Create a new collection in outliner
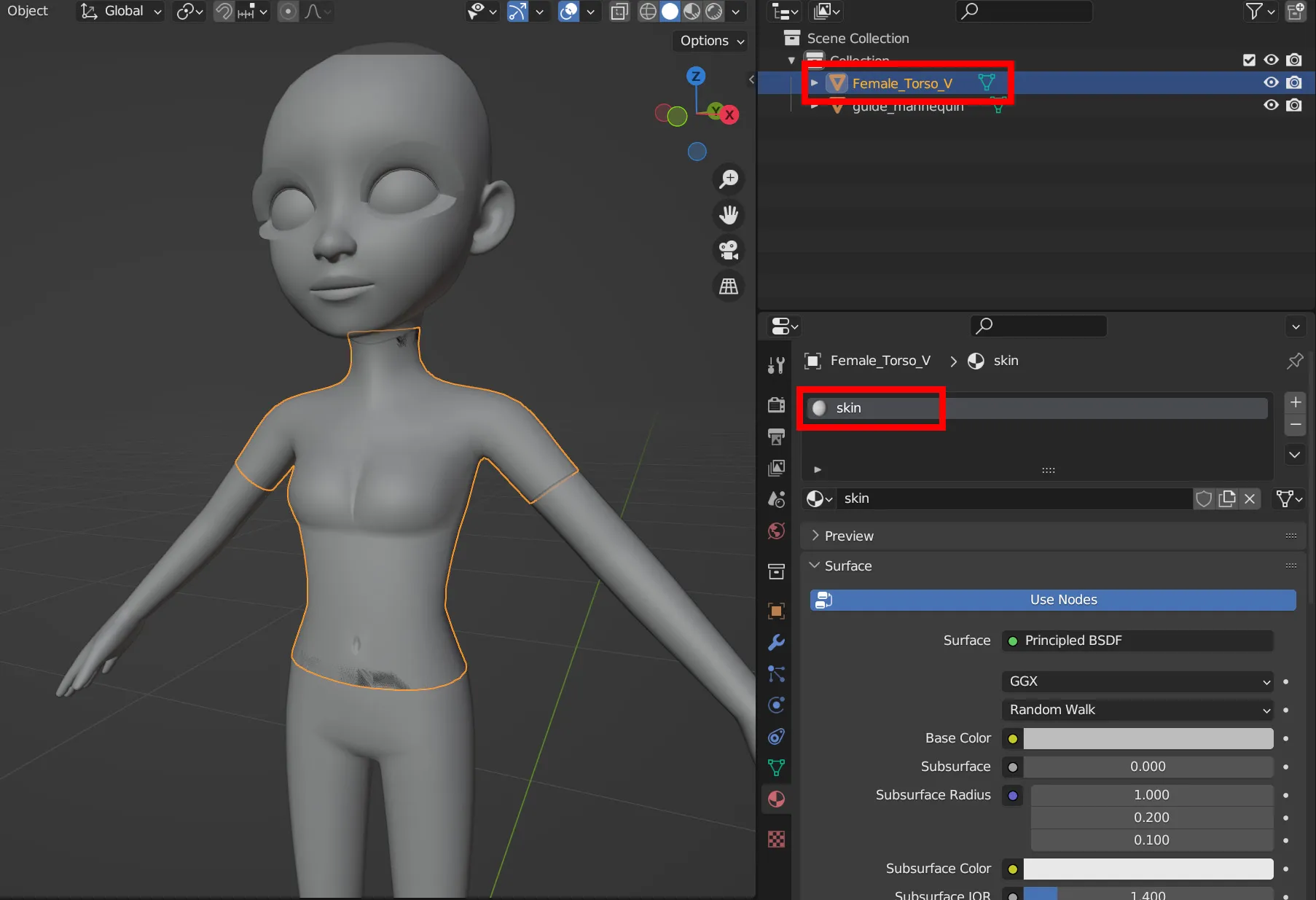Viewport: 1316px width, 900px height. (x=1296, y=11)
